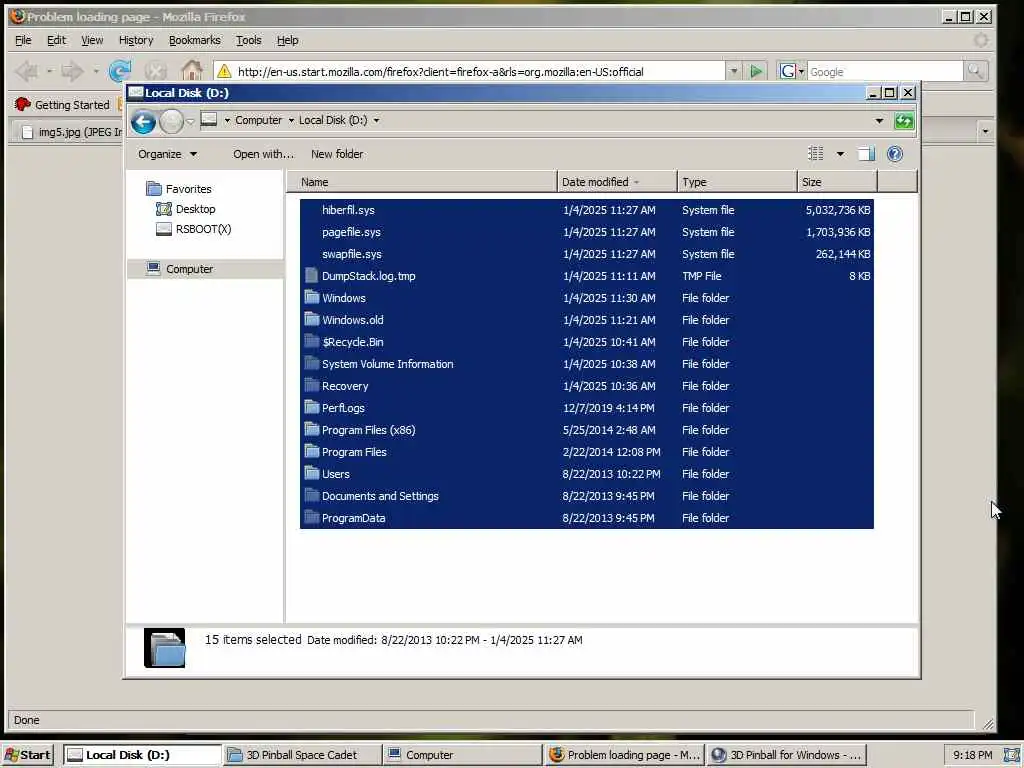Select the ProgramData folder name
Image resolution: width=1024 pixels, height=768 pixels.
coord(353,518)
